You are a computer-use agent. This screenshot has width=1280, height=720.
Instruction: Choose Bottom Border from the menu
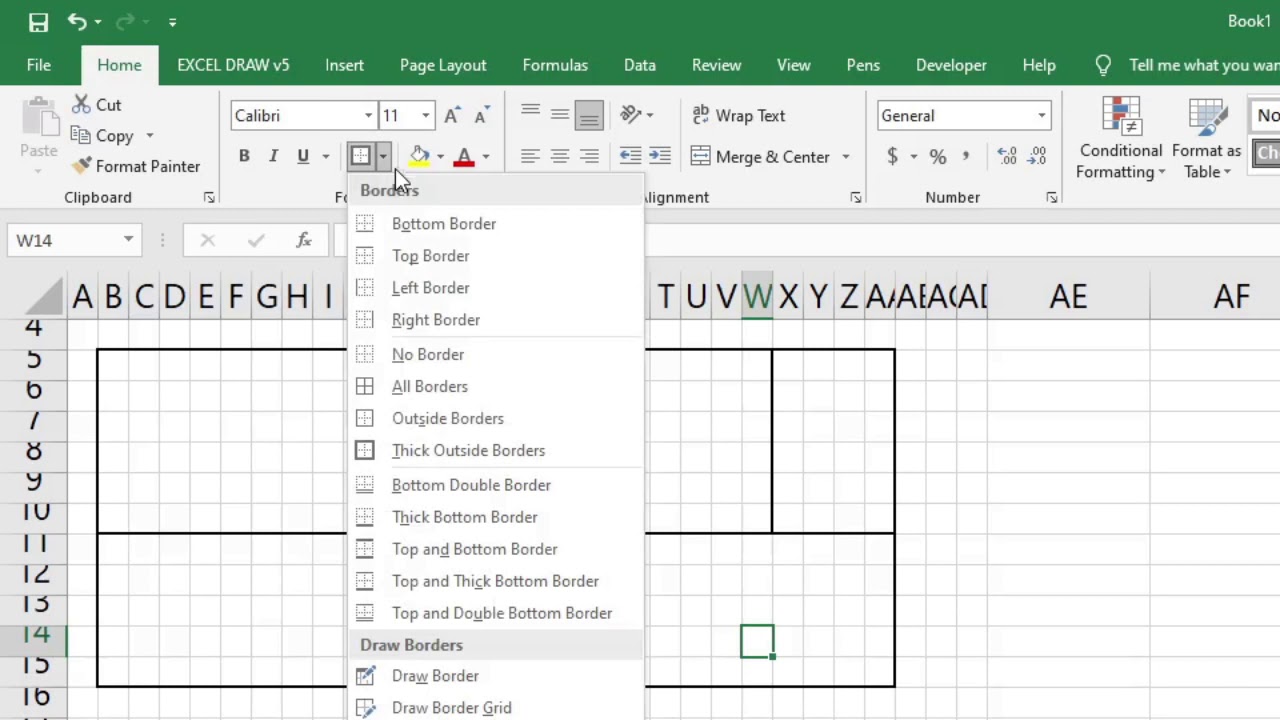coord(495,224)
